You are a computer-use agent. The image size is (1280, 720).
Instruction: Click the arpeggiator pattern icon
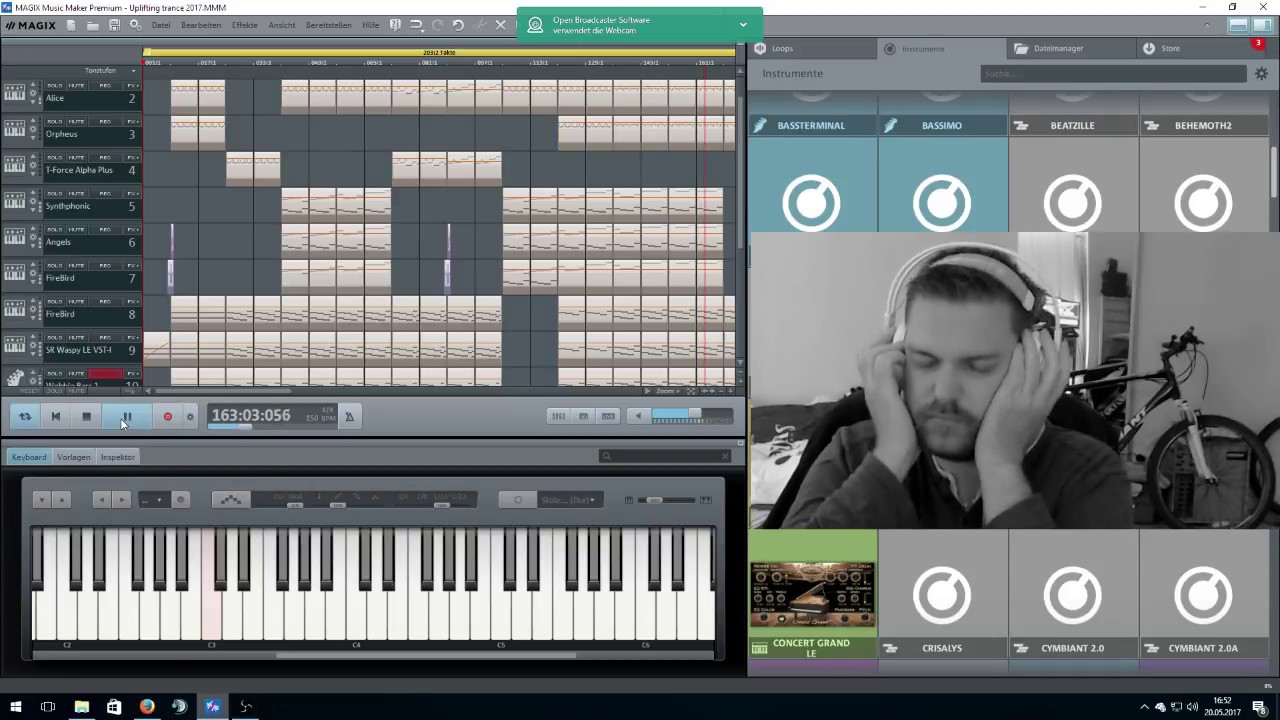point(230,499)
